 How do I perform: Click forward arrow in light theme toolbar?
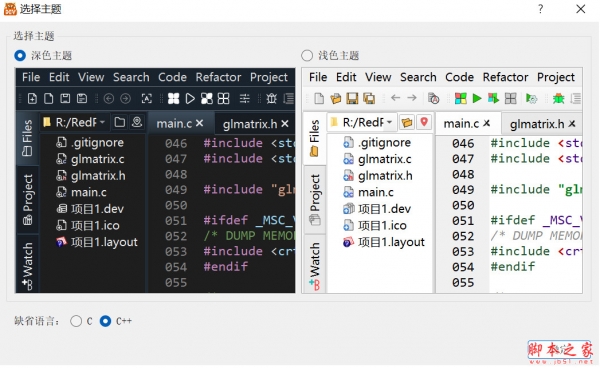[x=412, y=98]
